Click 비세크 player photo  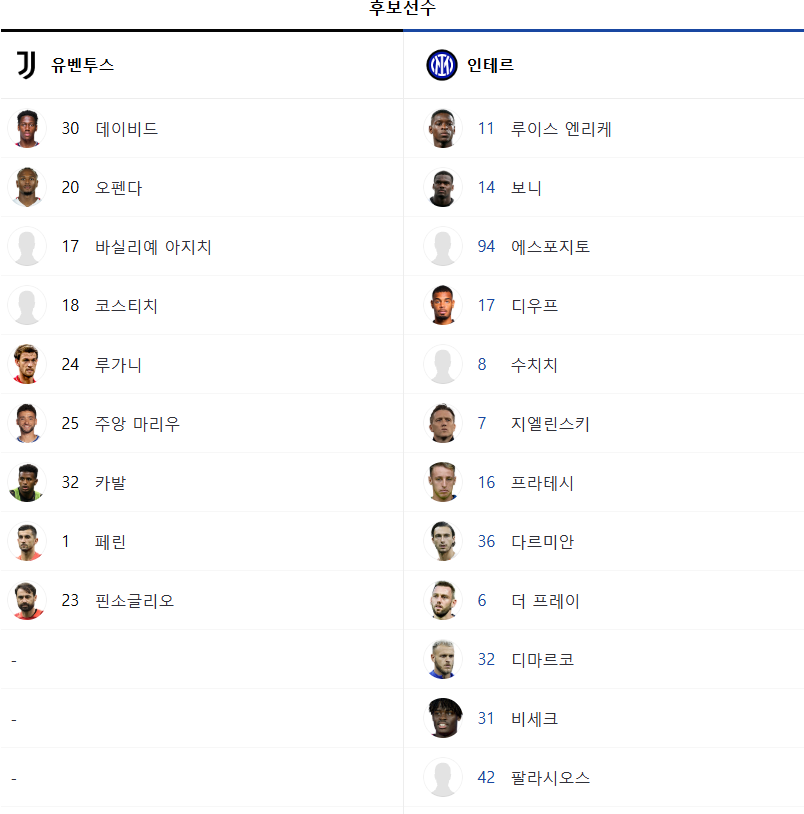tap(443, 718)
